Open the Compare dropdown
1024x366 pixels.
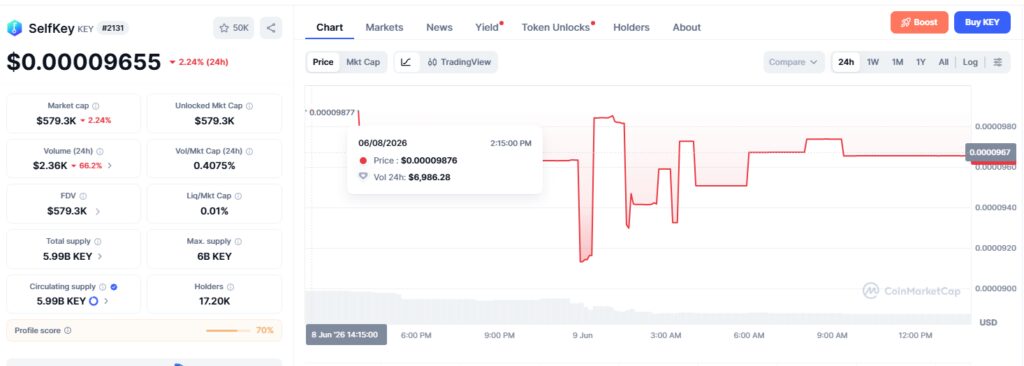click(x=793, y=62)
